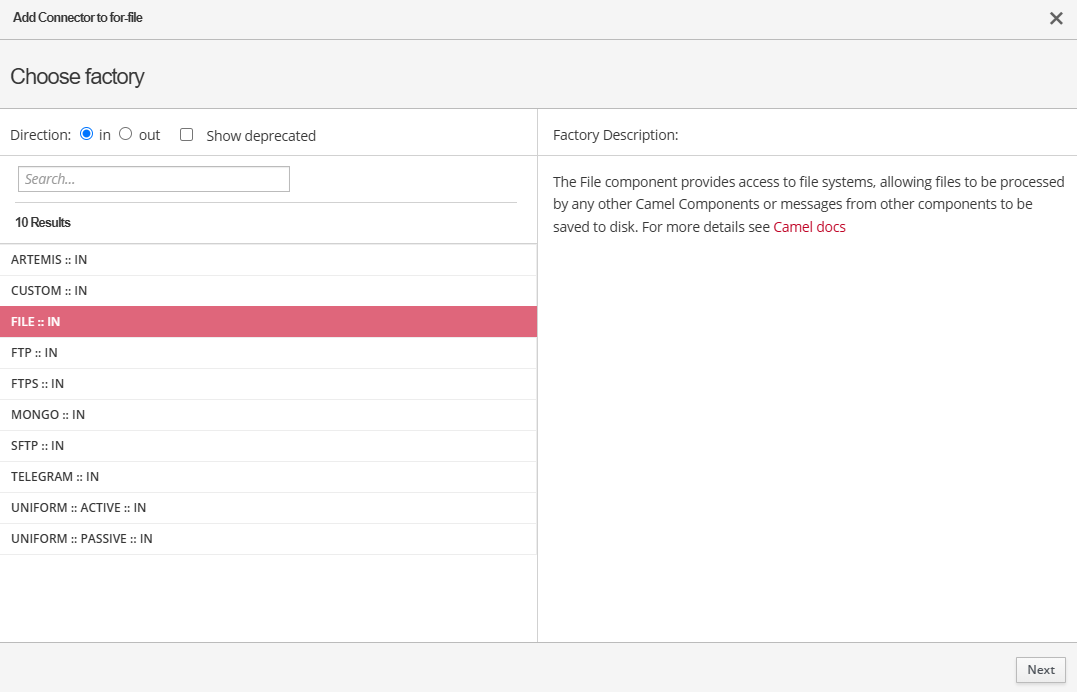Select SFTP :: IN list item
The image size is (1077, 692).
[x=37, y=446]
